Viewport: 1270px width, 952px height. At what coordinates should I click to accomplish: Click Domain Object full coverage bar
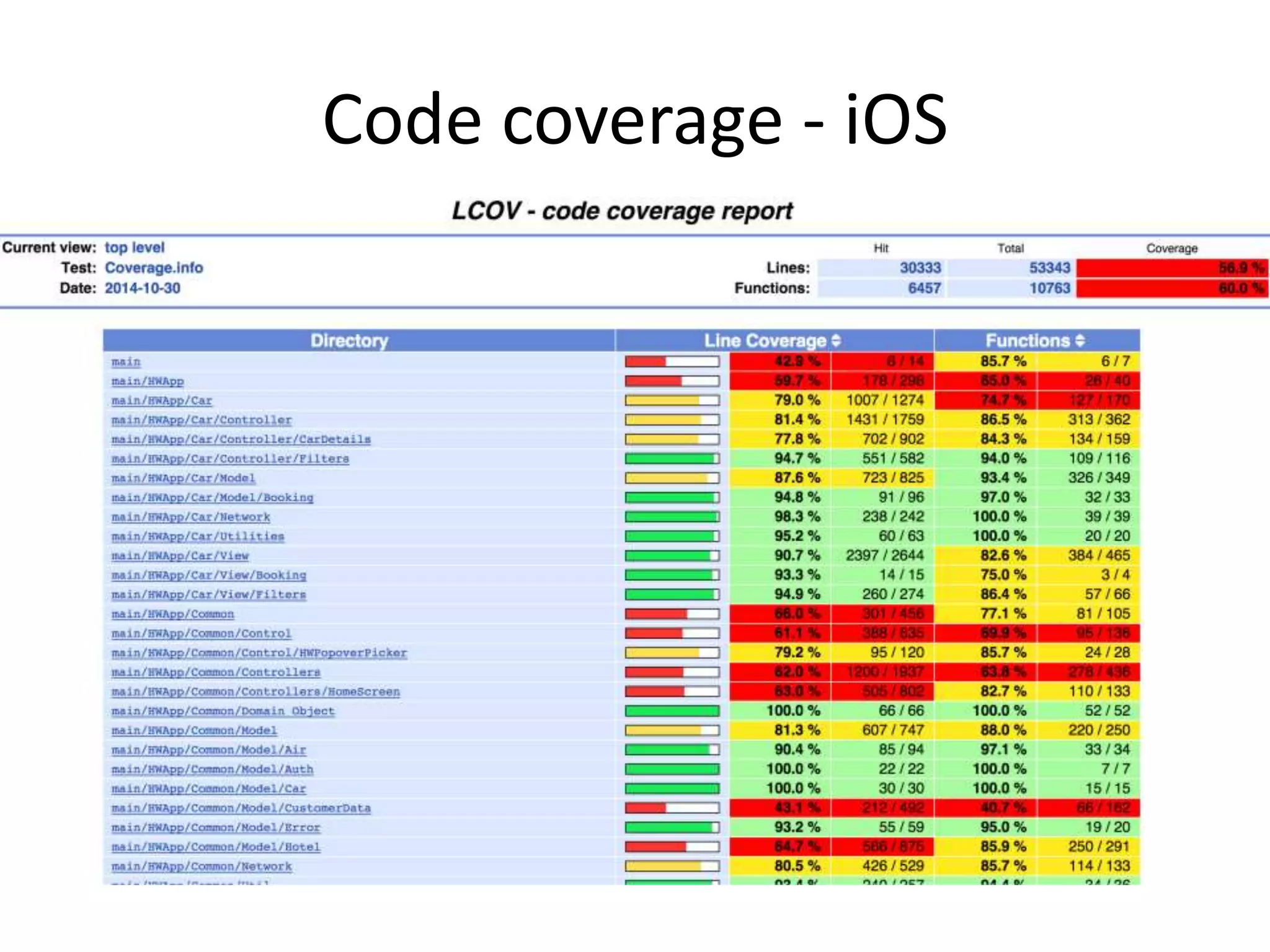(x=672, y=711)
